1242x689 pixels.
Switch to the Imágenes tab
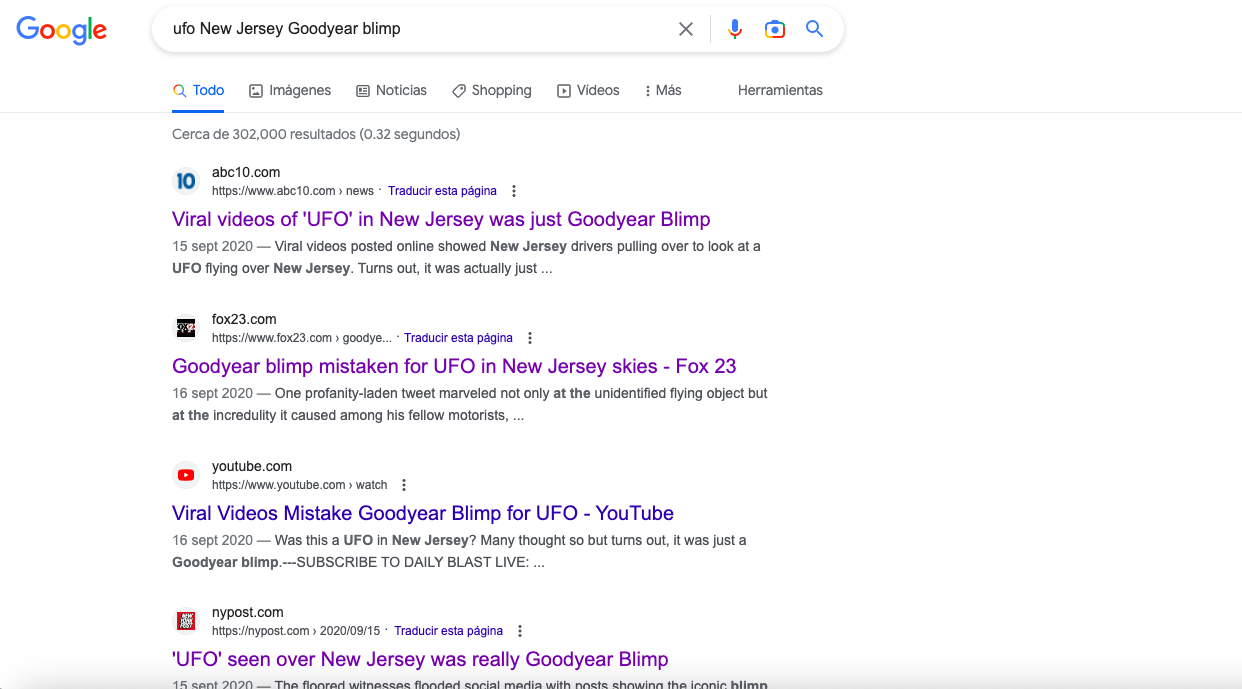290,90
